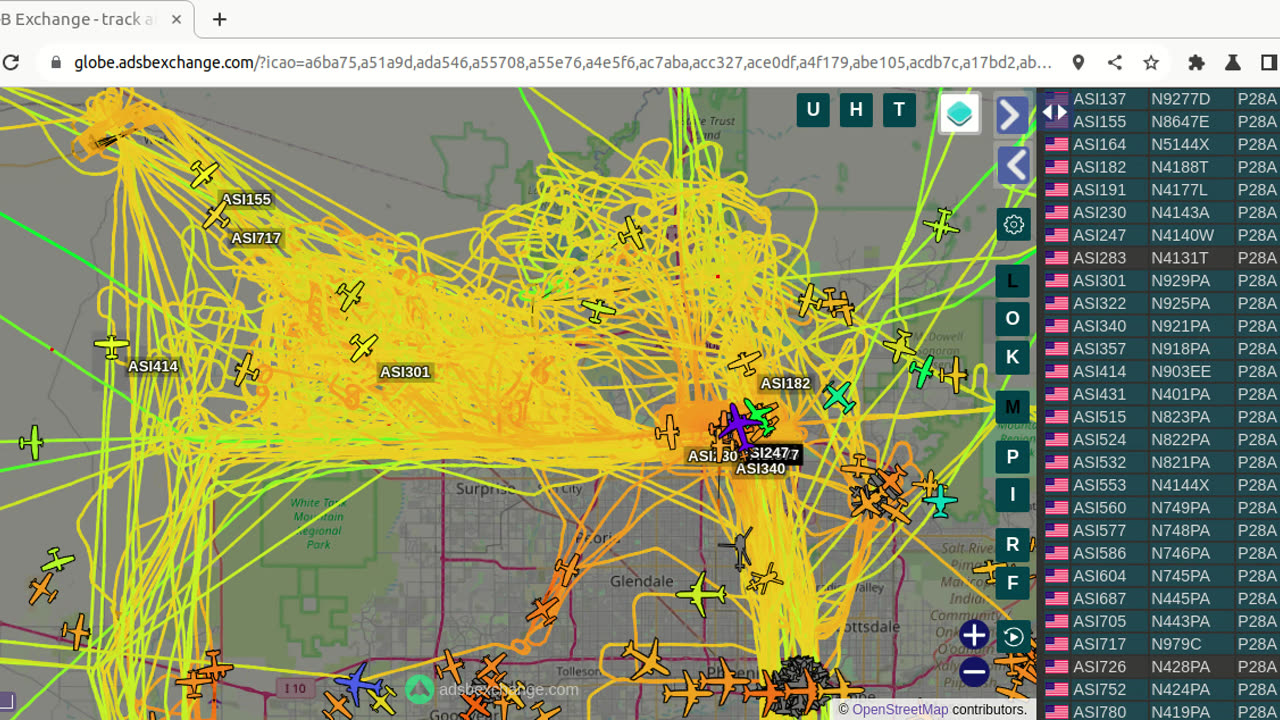This screenshot has height=720, width=1280.
Task: Click the H map filter button
Action: (x=856, y=110)
